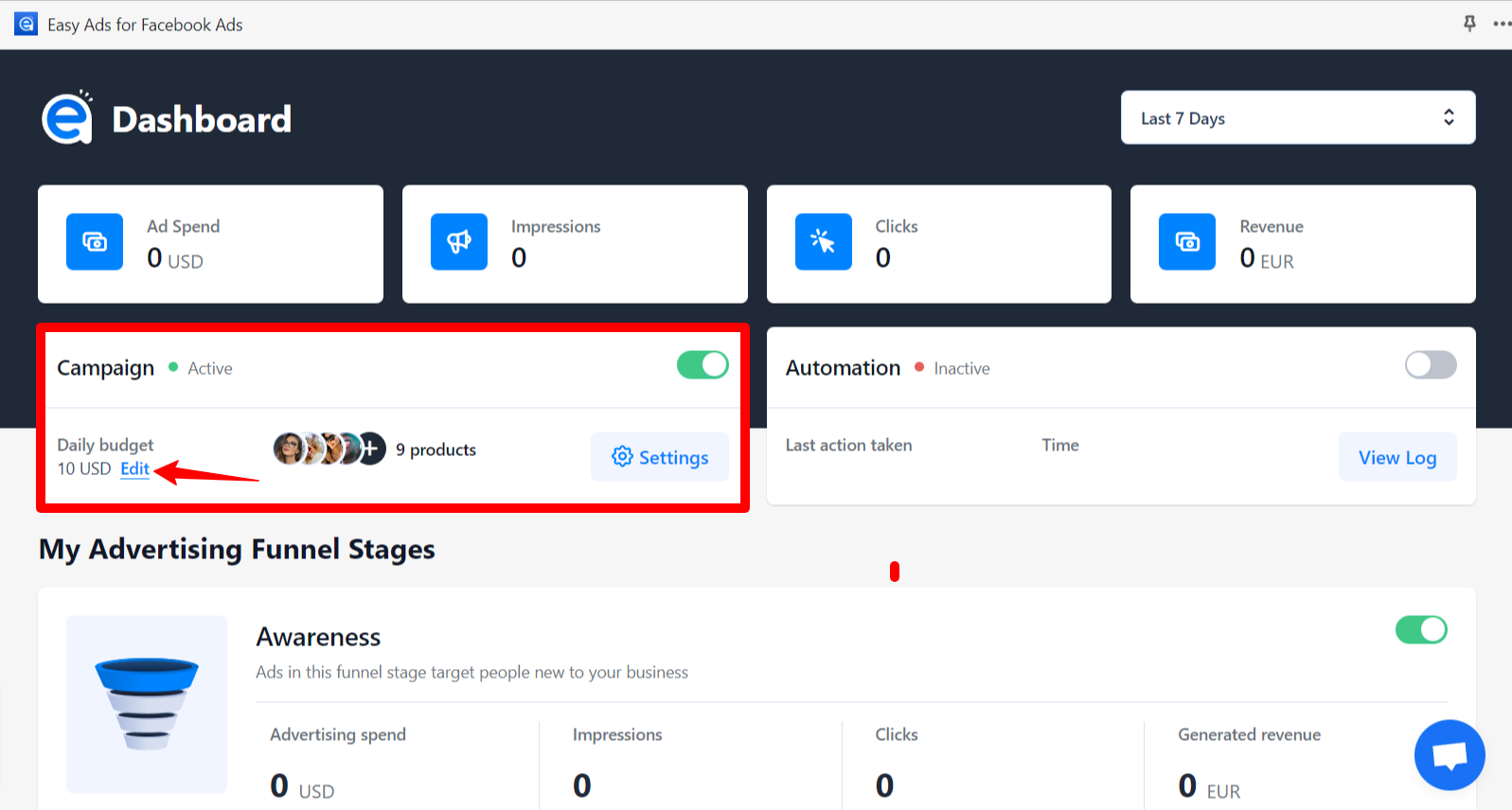The image size is (1512, 810).
Task: Click the Awareness funnel image
Action: click(147, 704)
